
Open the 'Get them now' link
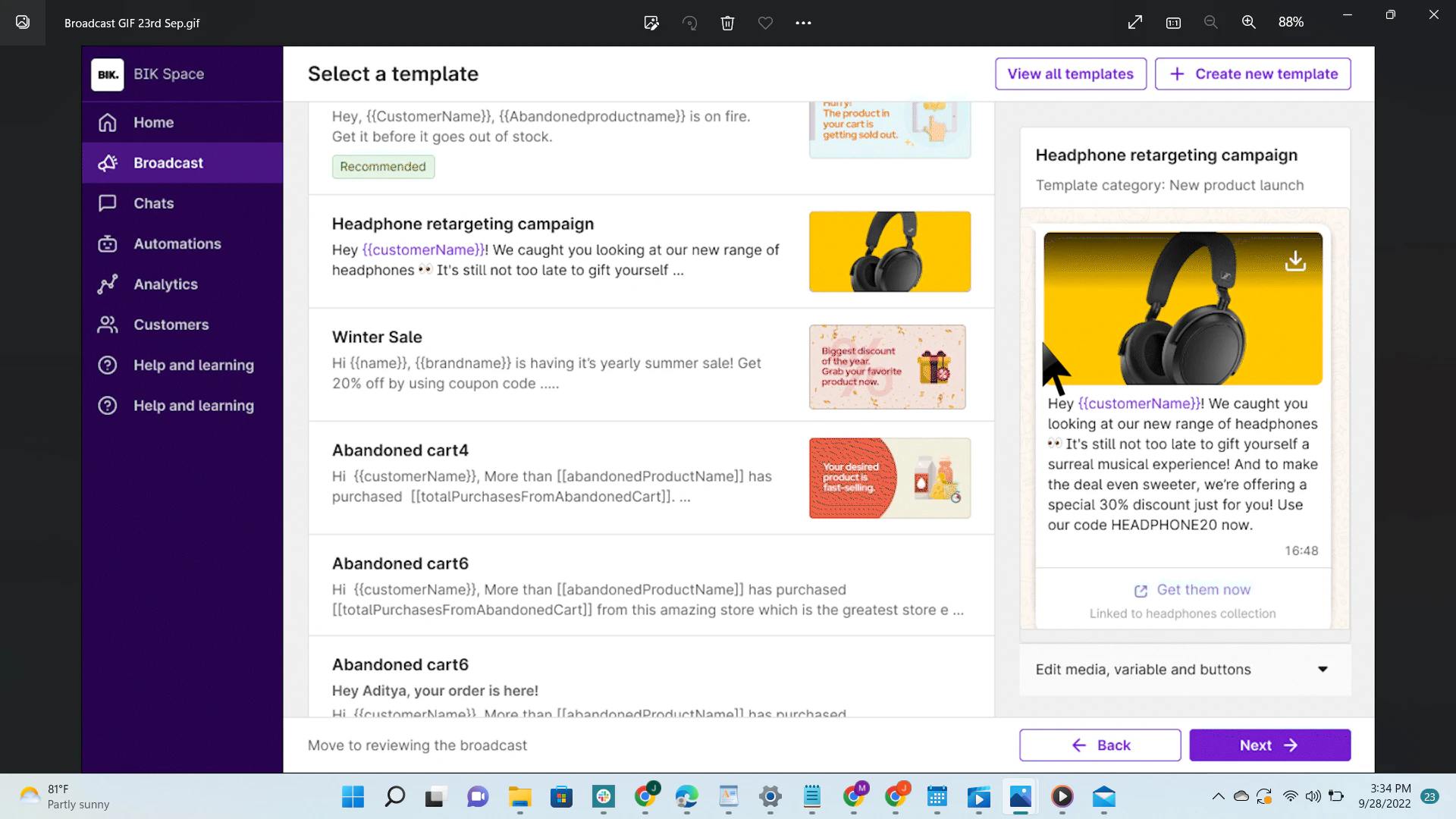(1192, 589)
